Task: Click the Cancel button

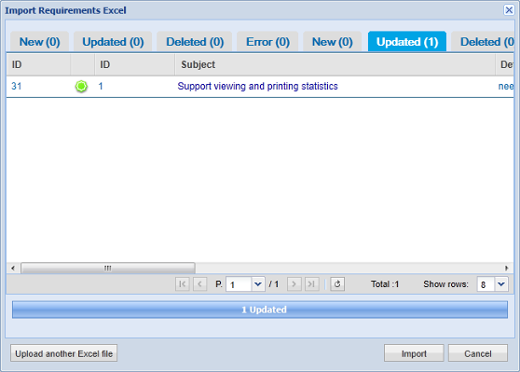Action: click(x=478, y=353)
